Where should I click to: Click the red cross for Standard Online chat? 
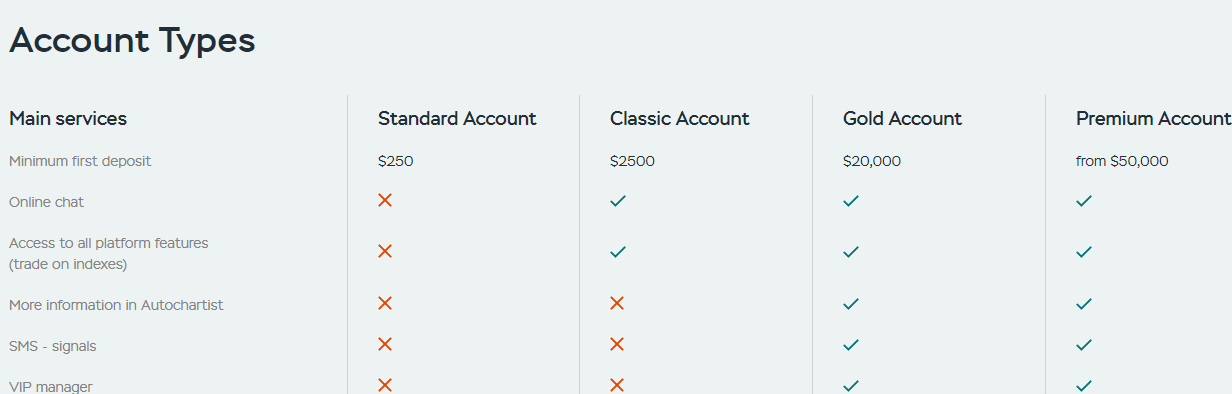coord(385,200)
